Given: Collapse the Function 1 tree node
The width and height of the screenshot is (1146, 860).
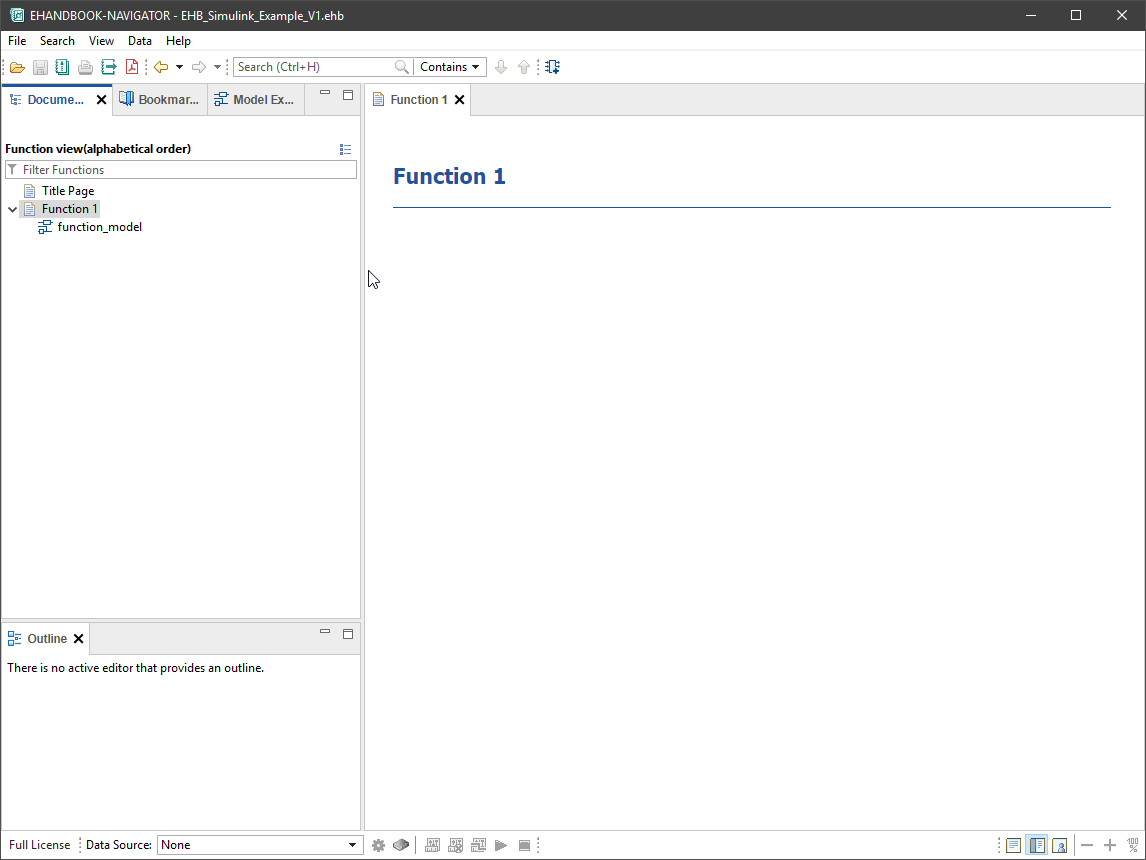Looking at the screenshot, I should [x=12, y=209].
